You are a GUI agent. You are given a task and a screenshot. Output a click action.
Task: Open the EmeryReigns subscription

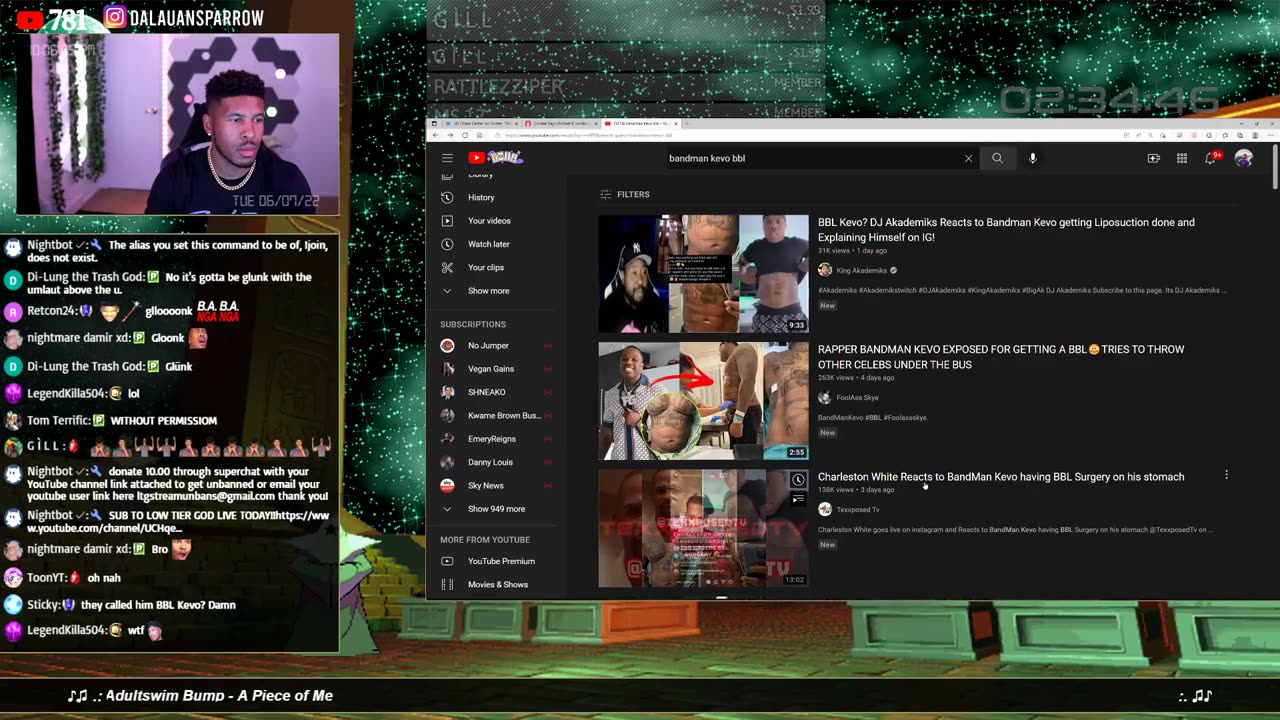pyautogui.click(x=497, y=438)
